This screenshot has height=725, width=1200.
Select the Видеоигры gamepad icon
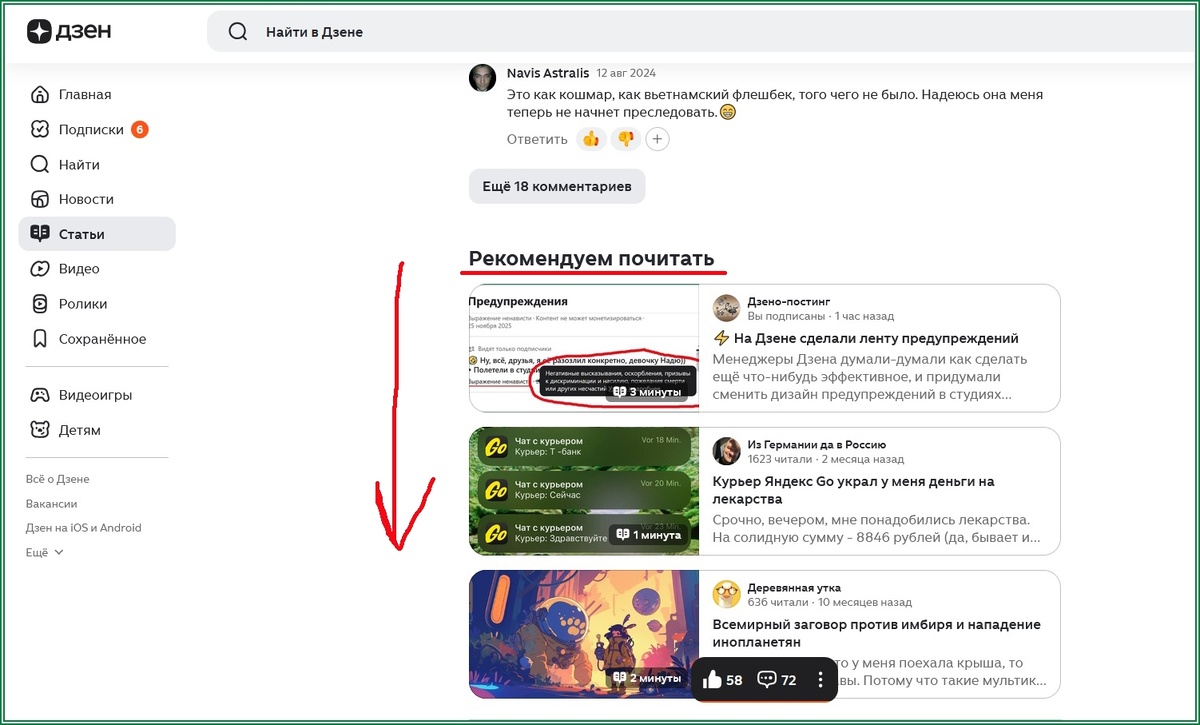pos(41,394)
